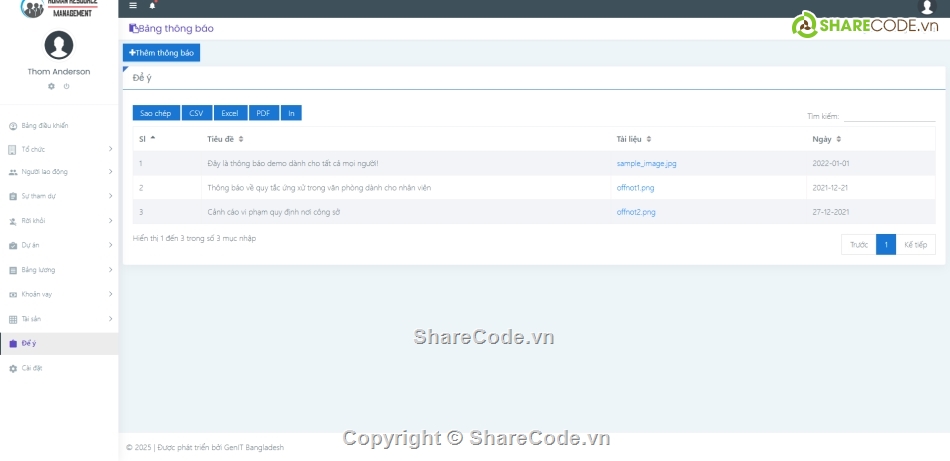Expand the Tài sản chevron
Image resolution: width=950 pixels, height=461 pixels.
[x=110, y=319]
